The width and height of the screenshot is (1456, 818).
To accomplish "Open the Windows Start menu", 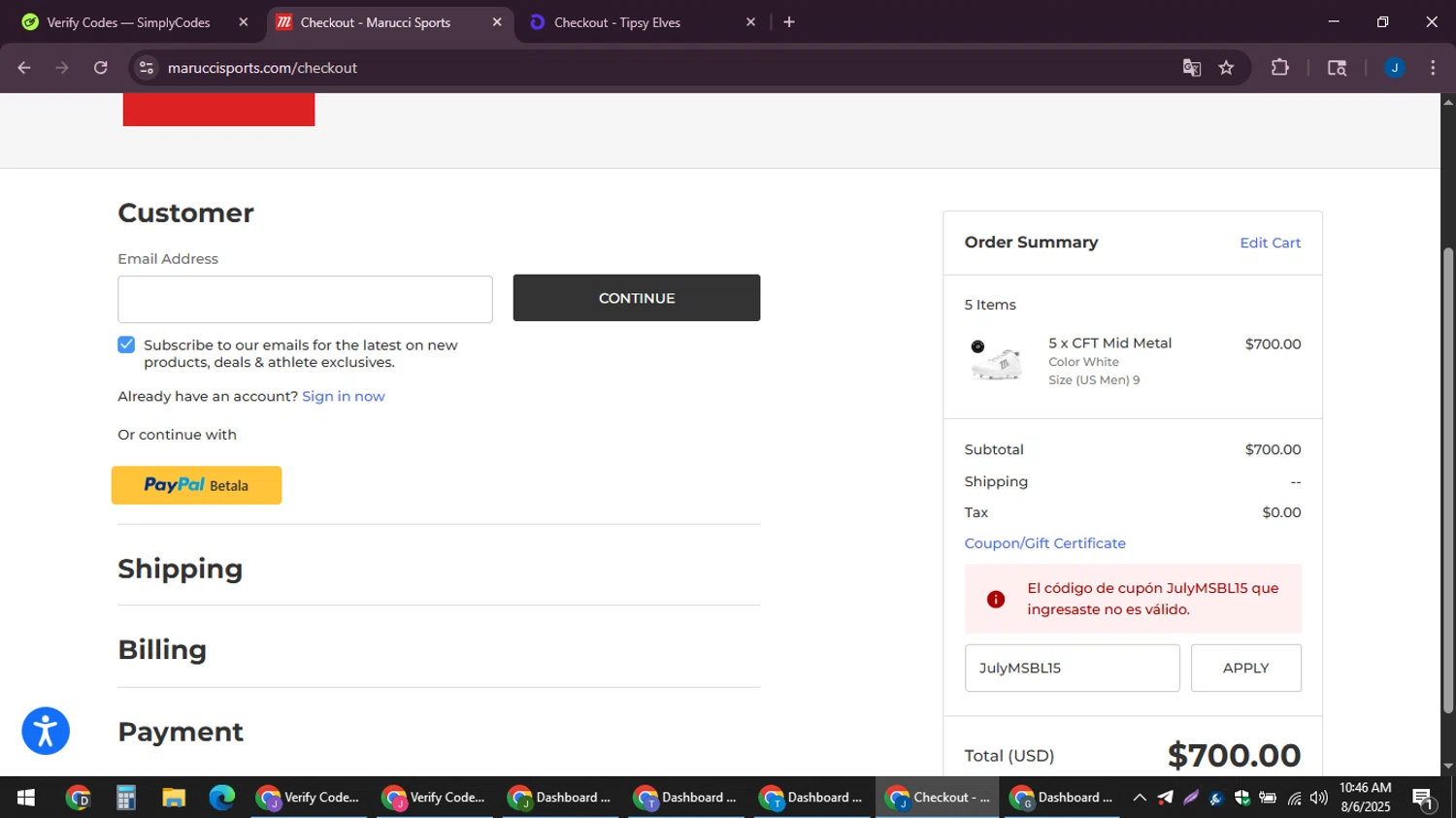I will (26, 798).
